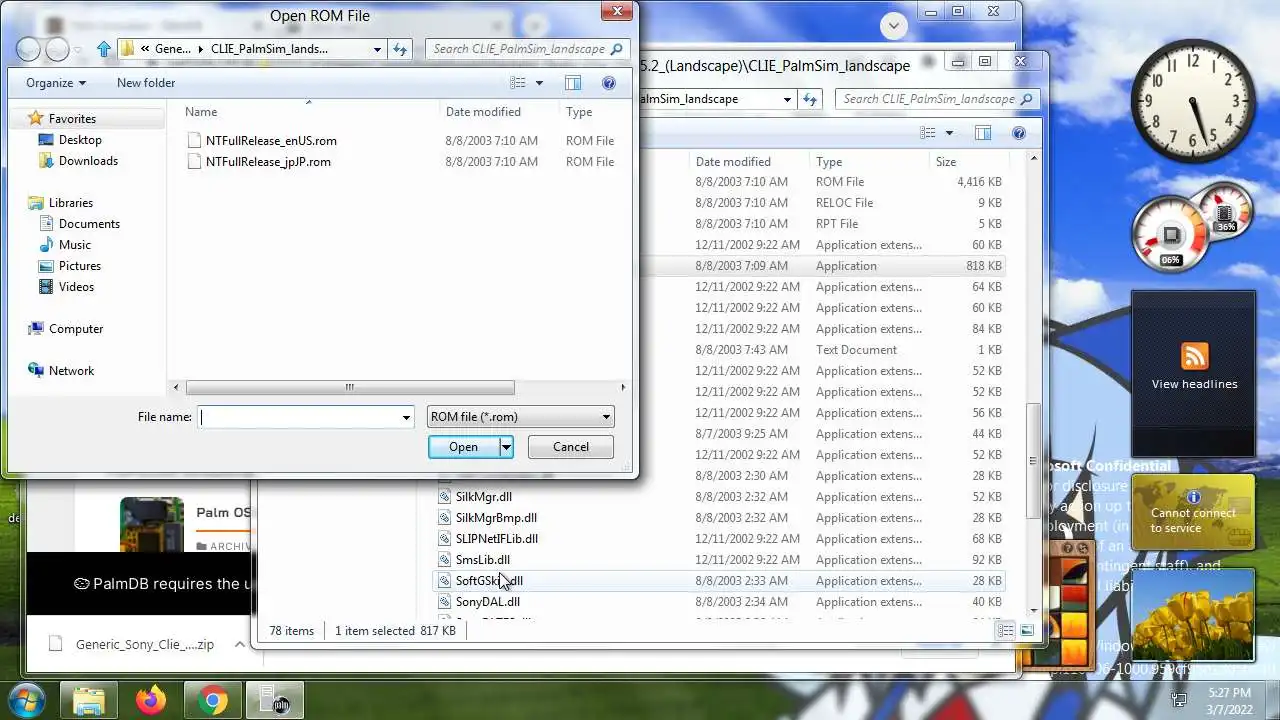This screenshot has height=720, width=1280.
Task: Change Explorer window view mode
Action: click(928, 133)
